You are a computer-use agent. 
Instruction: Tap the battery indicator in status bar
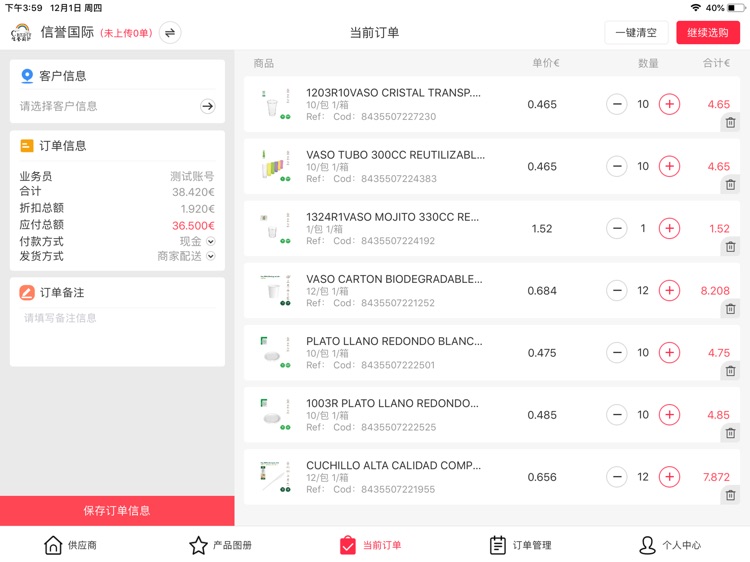[x=735, y=8]
